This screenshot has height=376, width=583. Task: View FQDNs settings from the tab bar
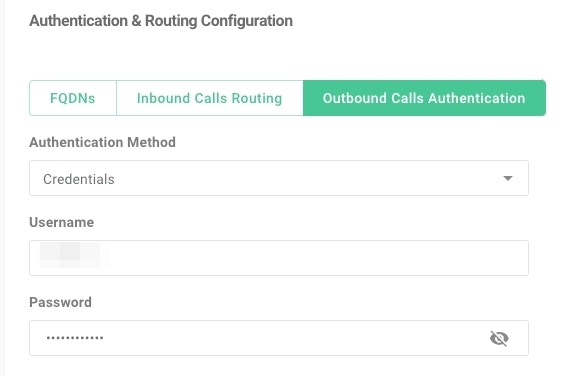tap(73, 98)
